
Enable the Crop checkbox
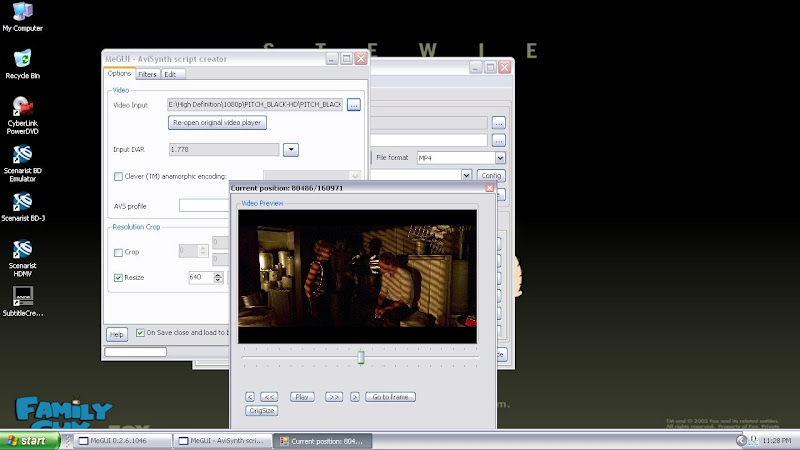(x=118, y=252)
